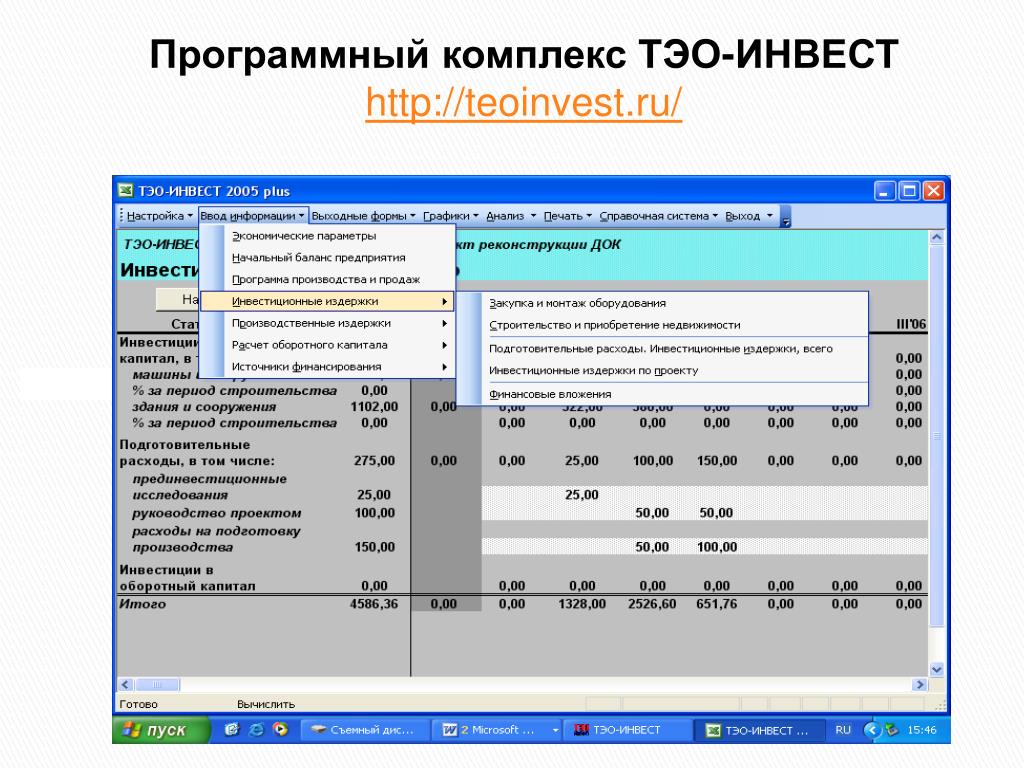Close the ТЭО-ИНВЕСТ 2005 plus window

click(x=934, y=191)
